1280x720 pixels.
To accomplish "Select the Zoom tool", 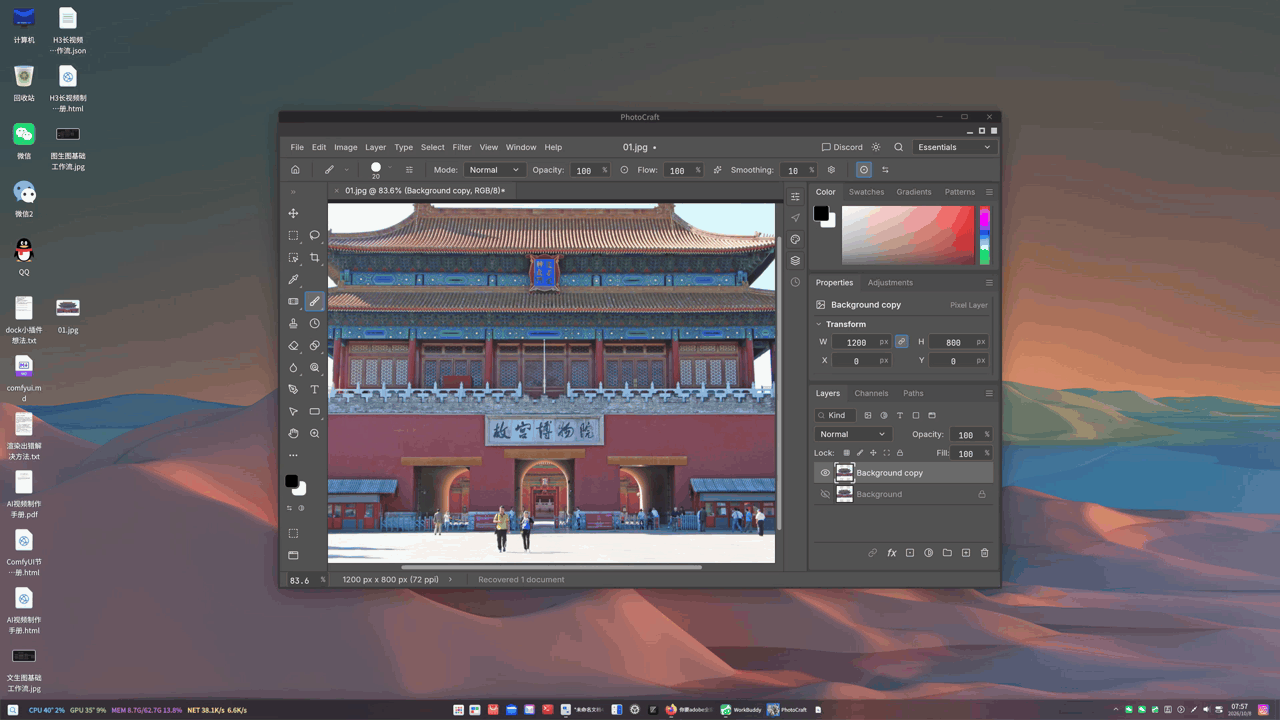I will 314,433.
